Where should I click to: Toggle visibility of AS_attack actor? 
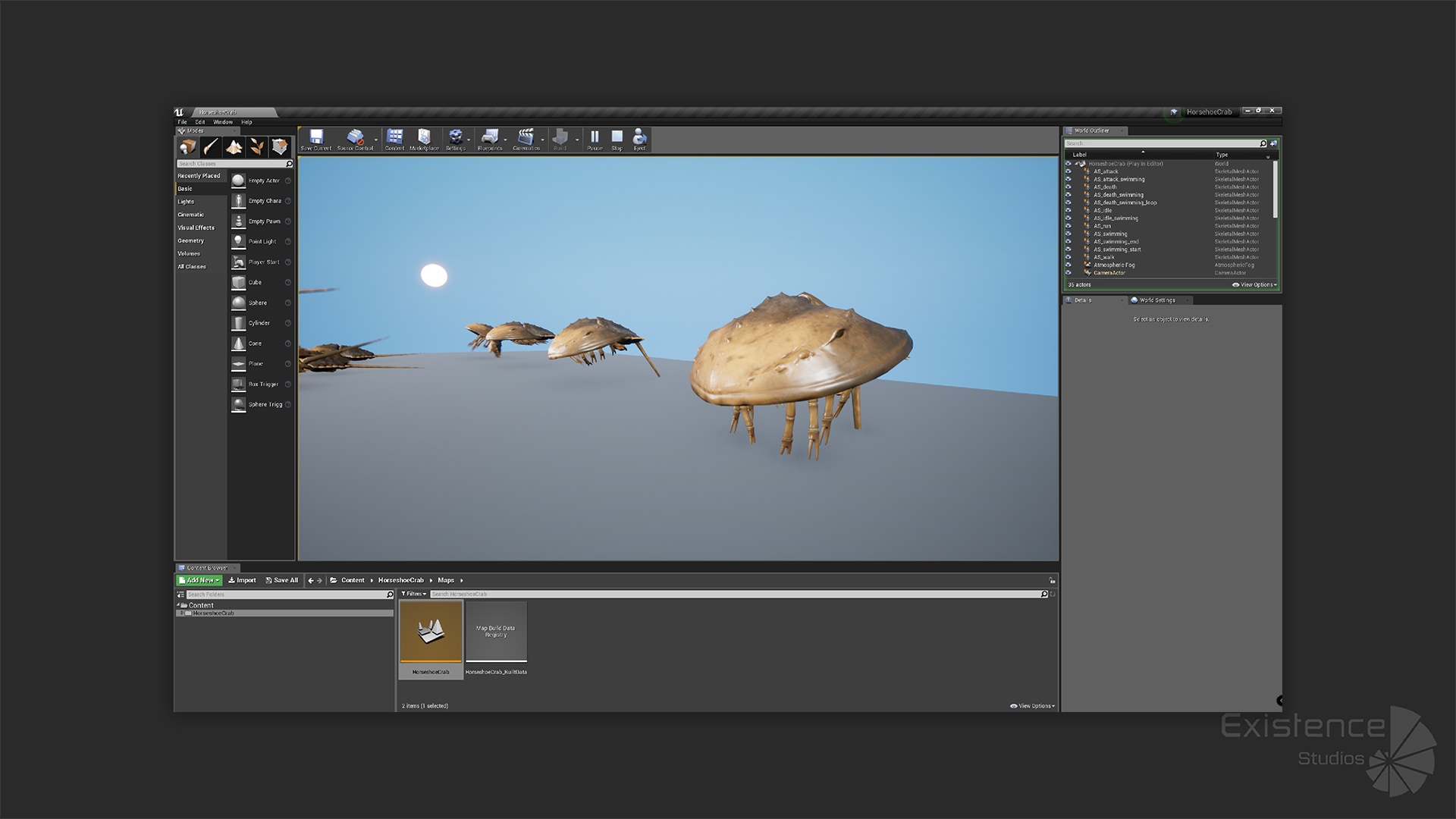point(1068,171)
